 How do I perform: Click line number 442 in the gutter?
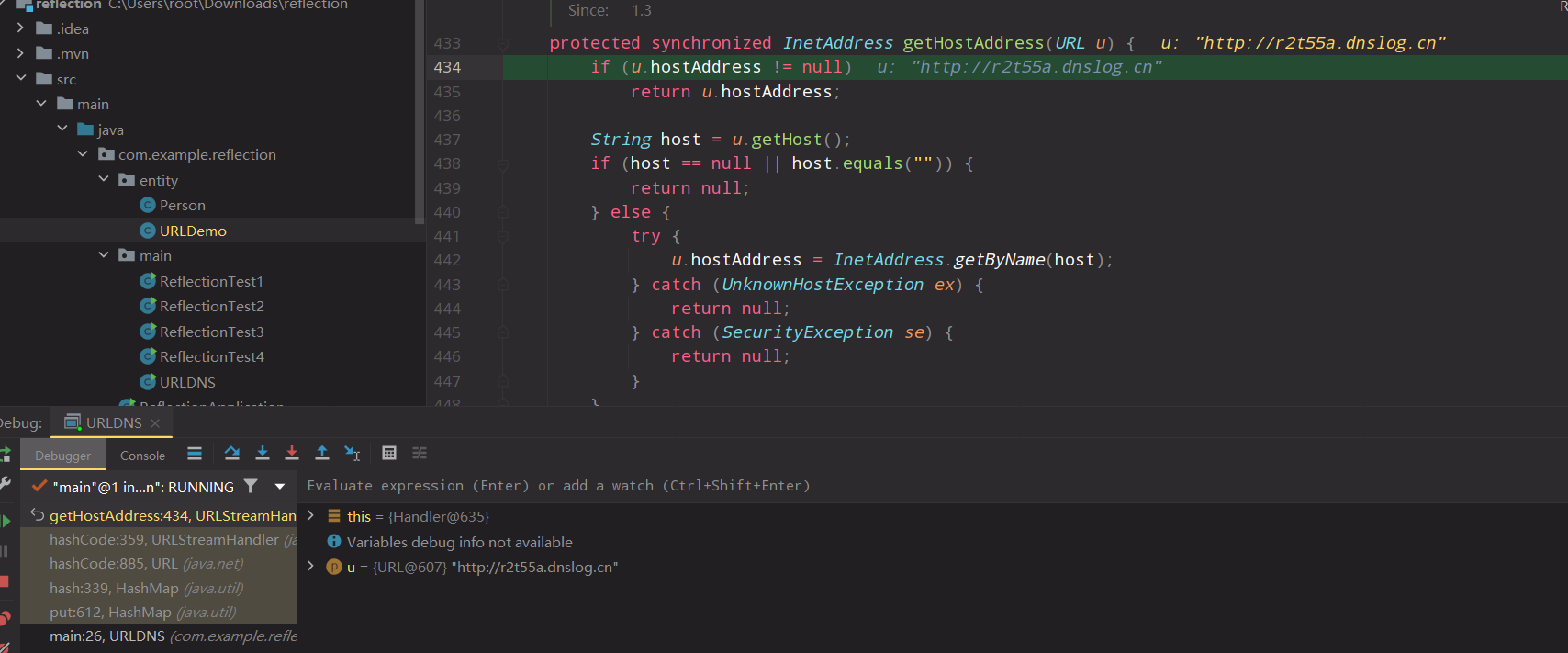tap(447, 260)
